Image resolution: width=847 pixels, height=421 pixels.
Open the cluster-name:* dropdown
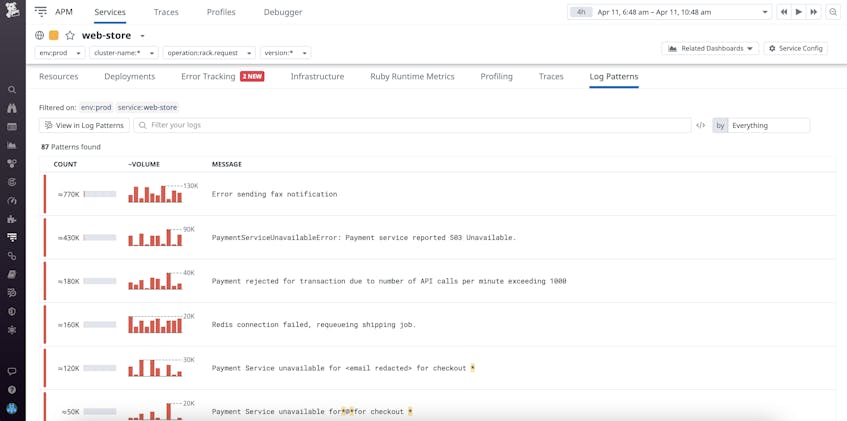point(124,53)
